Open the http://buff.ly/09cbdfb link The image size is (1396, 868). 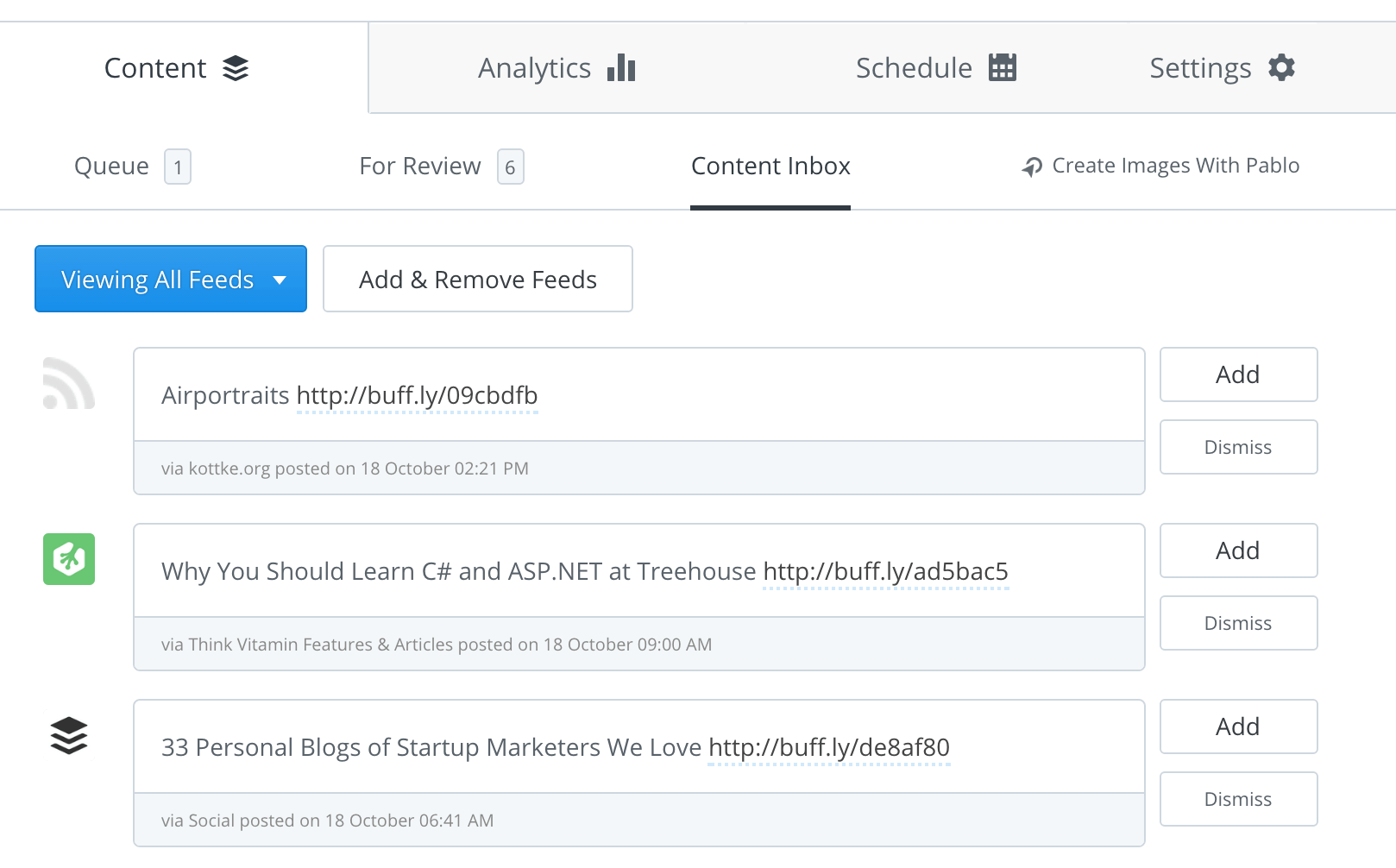(417, 396)
